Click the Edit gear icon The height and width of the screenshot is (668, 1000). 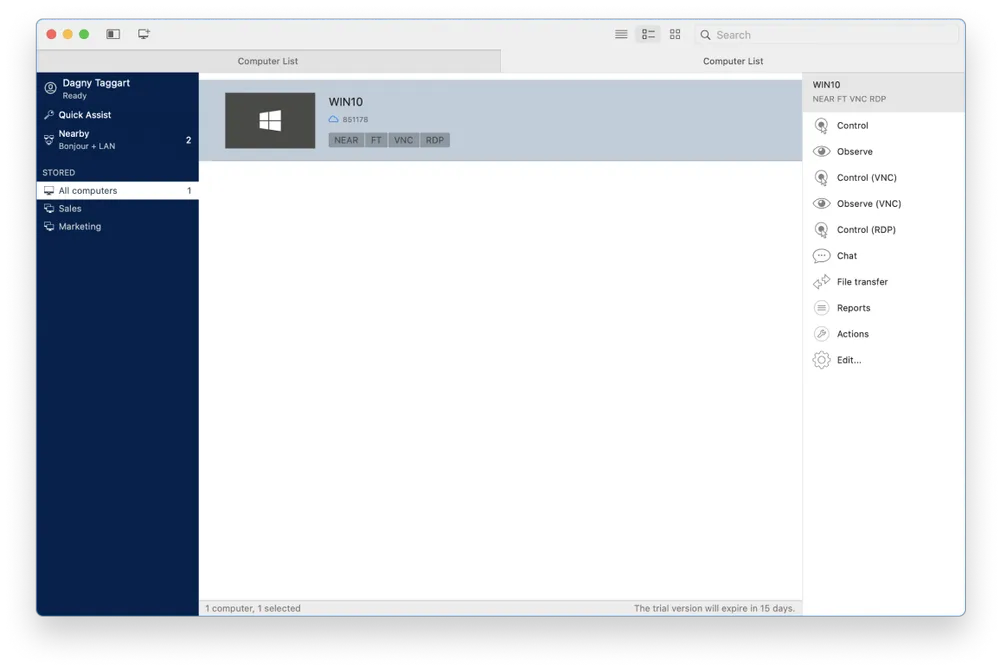coord(821,360)
